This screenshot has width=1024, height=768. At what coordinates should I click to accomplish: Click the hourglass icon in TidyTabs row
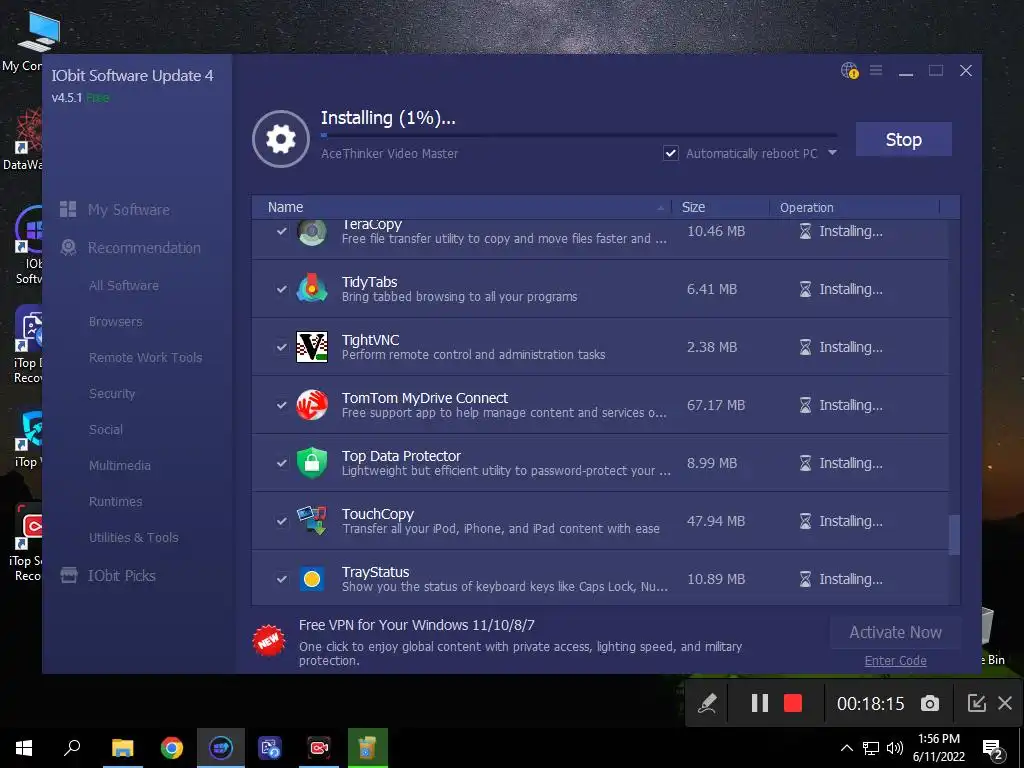pyautogui.click(x=805, y=289)
